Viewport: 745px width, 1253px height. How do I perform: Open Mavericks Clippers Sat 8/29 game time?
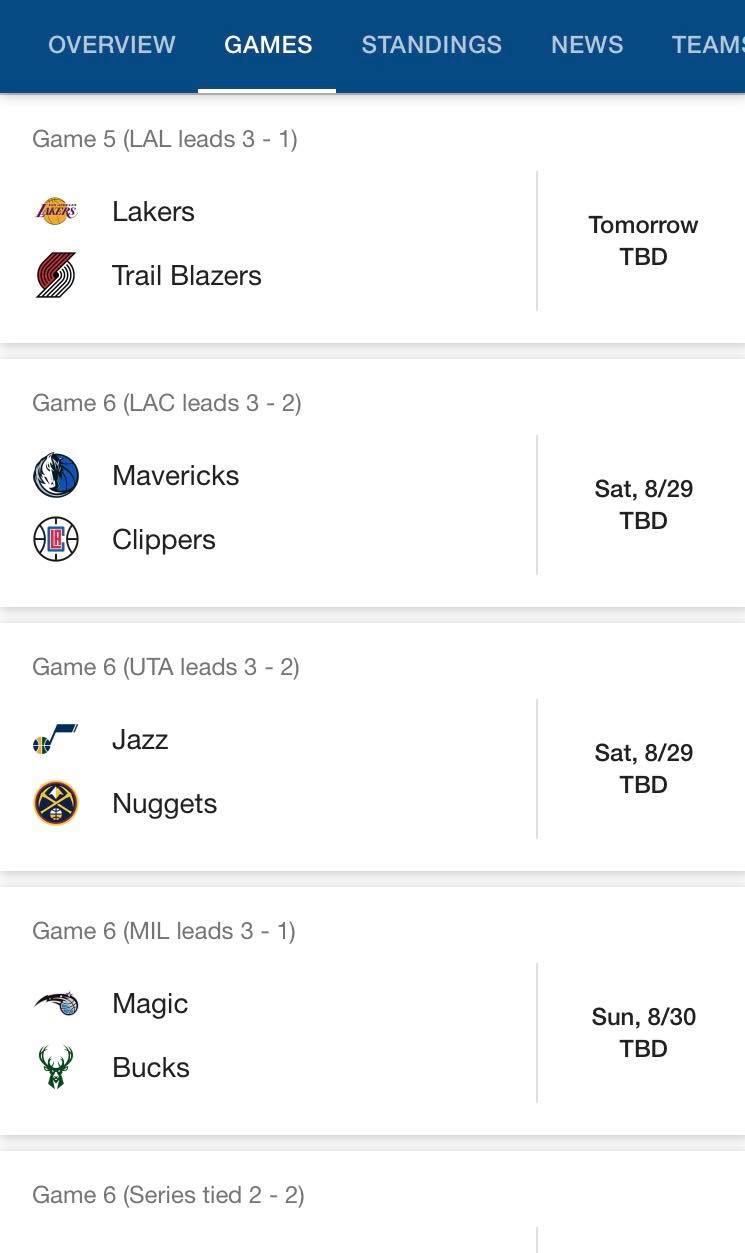[643, 504]
